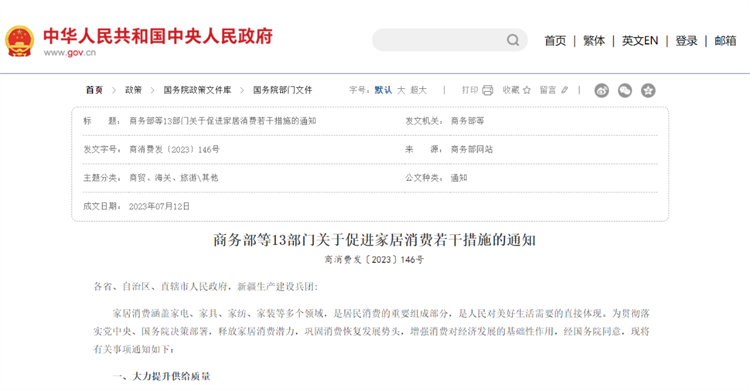Share via WeChat icon
Viewport: 750px width, 391px height.
[625, 90]
